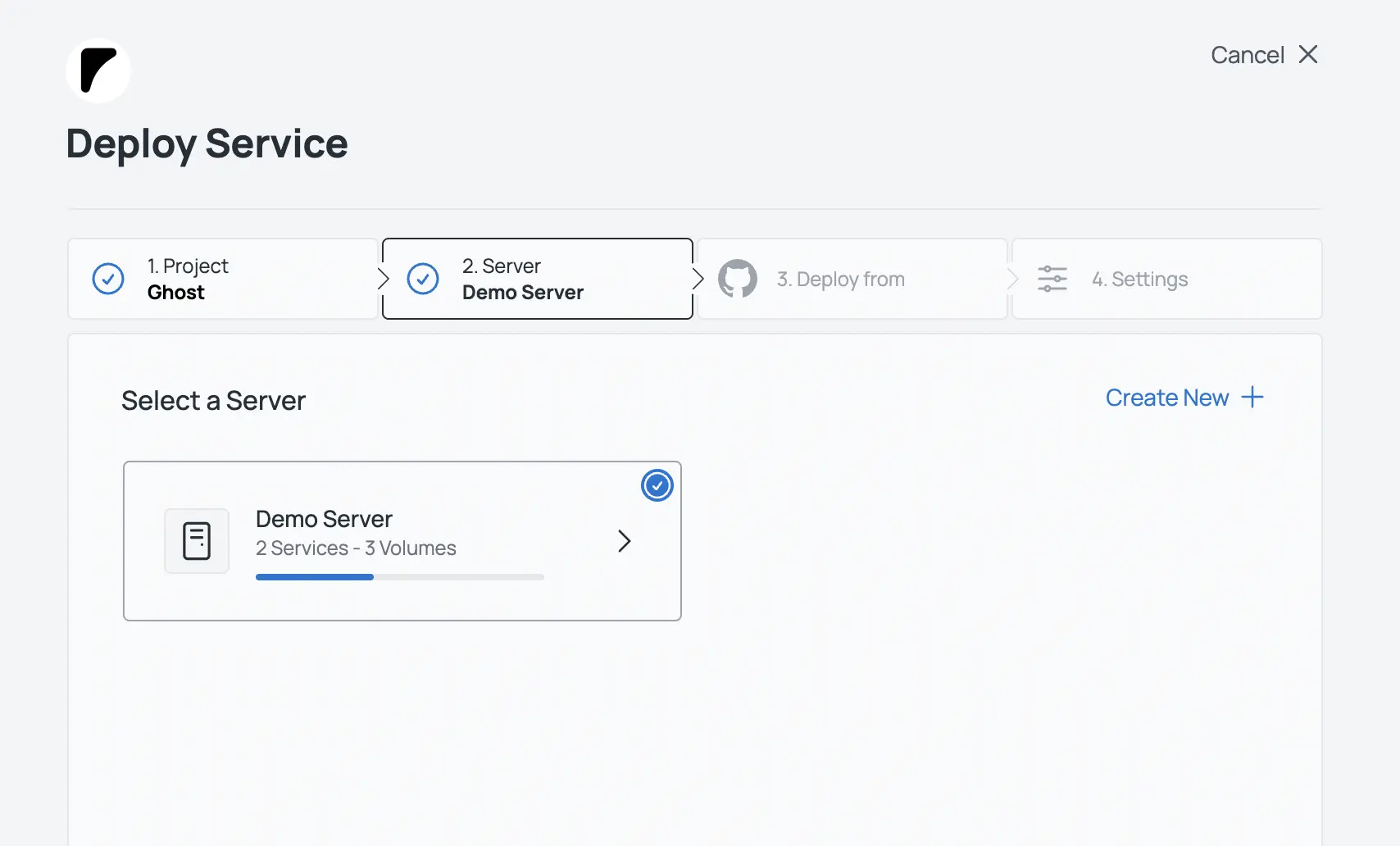Click the progress bar on Demo Server card
The height and width of the screenshot is (846, 1400).
(x=399, y=576)
